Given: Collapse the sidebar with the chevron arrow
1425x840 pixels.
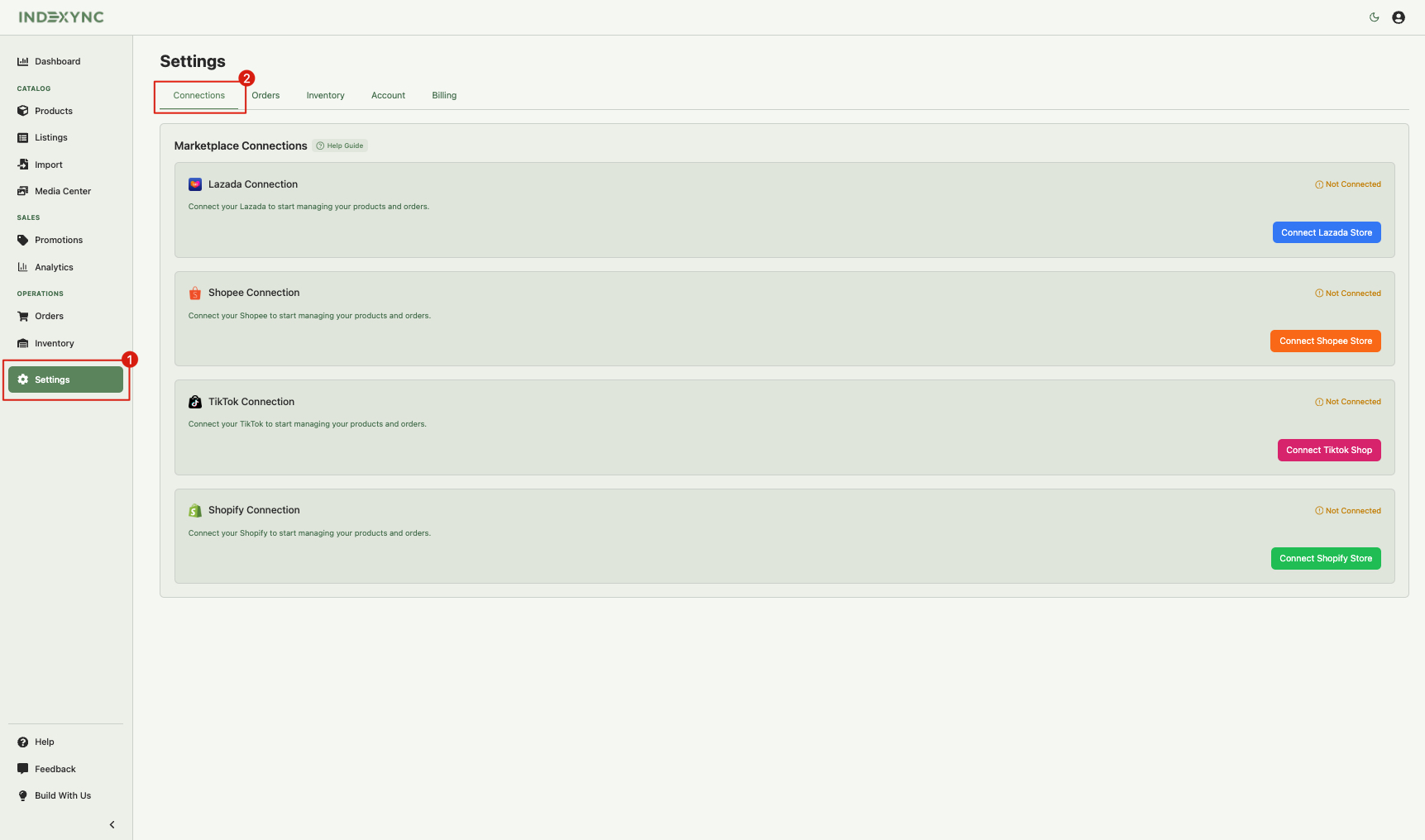Looking at the screenshot, I should (112, 824).
